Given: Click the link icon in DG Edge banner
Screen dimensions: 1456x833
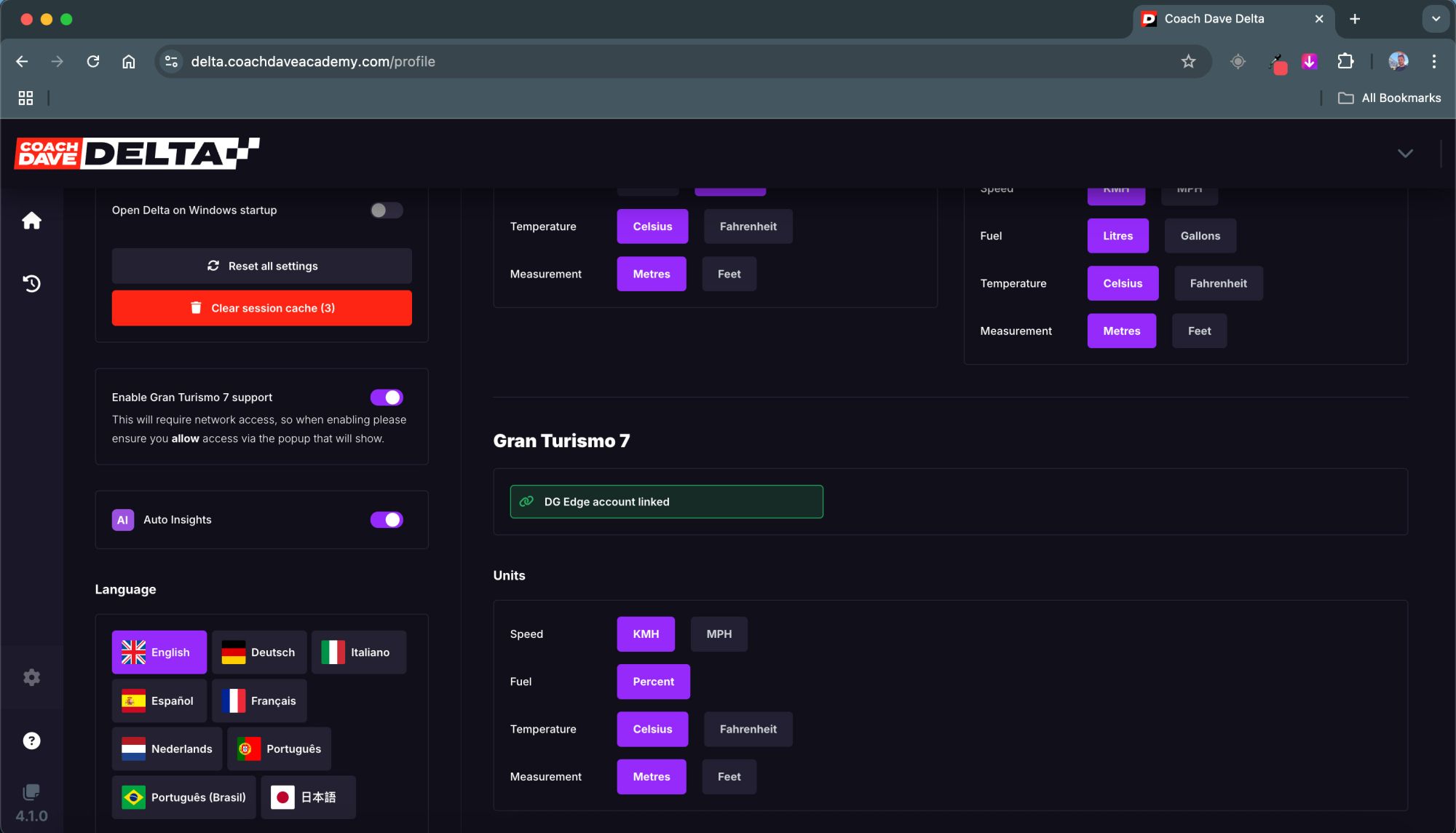Looking at the screenshot, I should (x=526, y=502).
